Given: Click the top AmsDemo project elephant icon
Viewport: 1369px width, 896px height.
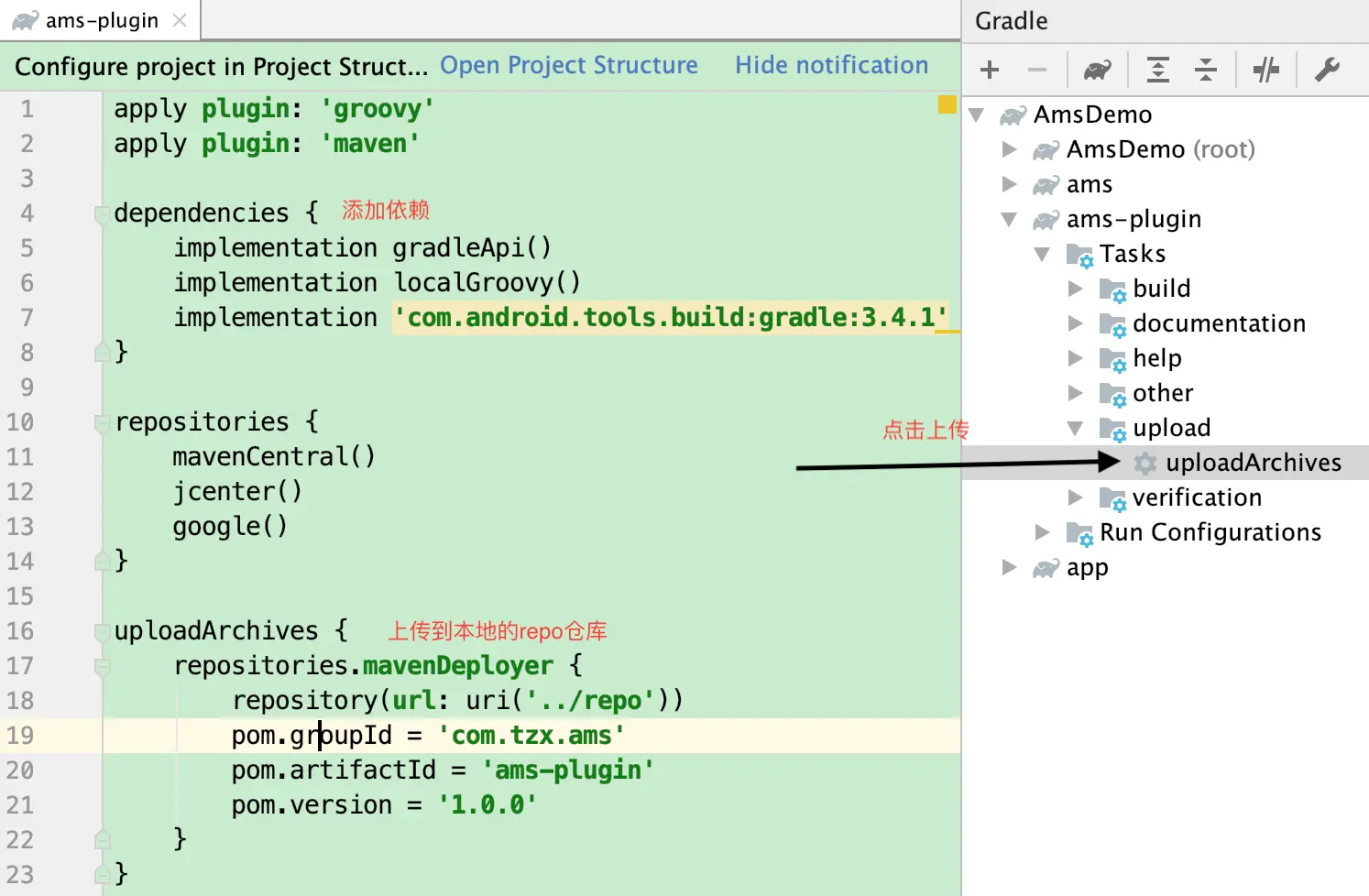Looking at the screenshot, I should coord(1013,115).
